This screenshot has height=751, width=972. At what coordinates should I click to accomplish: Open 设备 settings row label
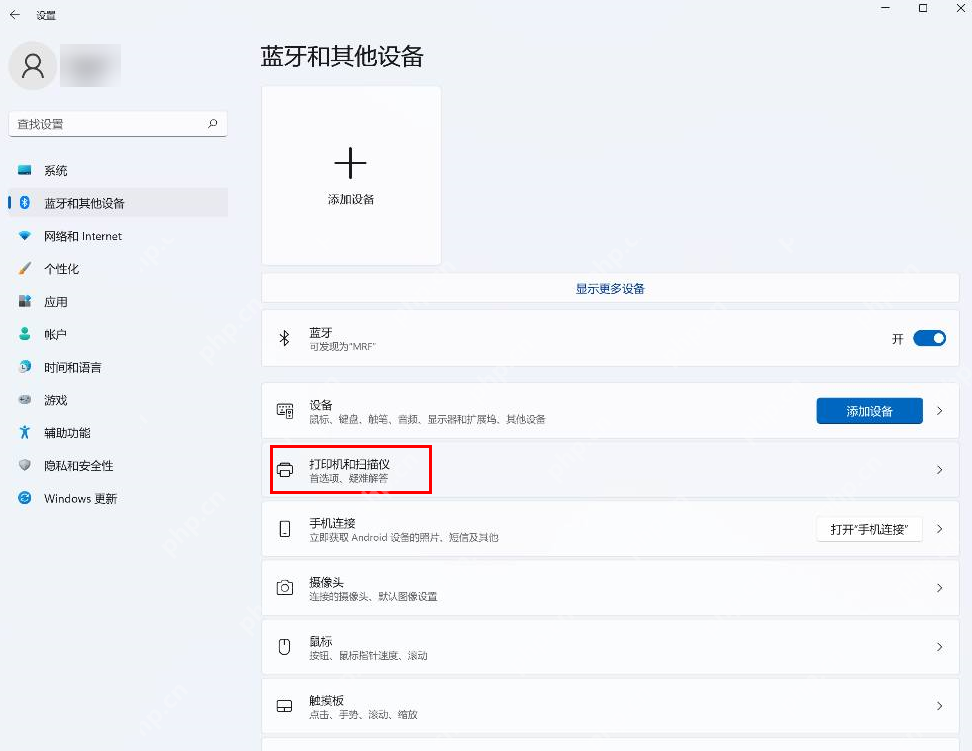(x=320, y=405)
